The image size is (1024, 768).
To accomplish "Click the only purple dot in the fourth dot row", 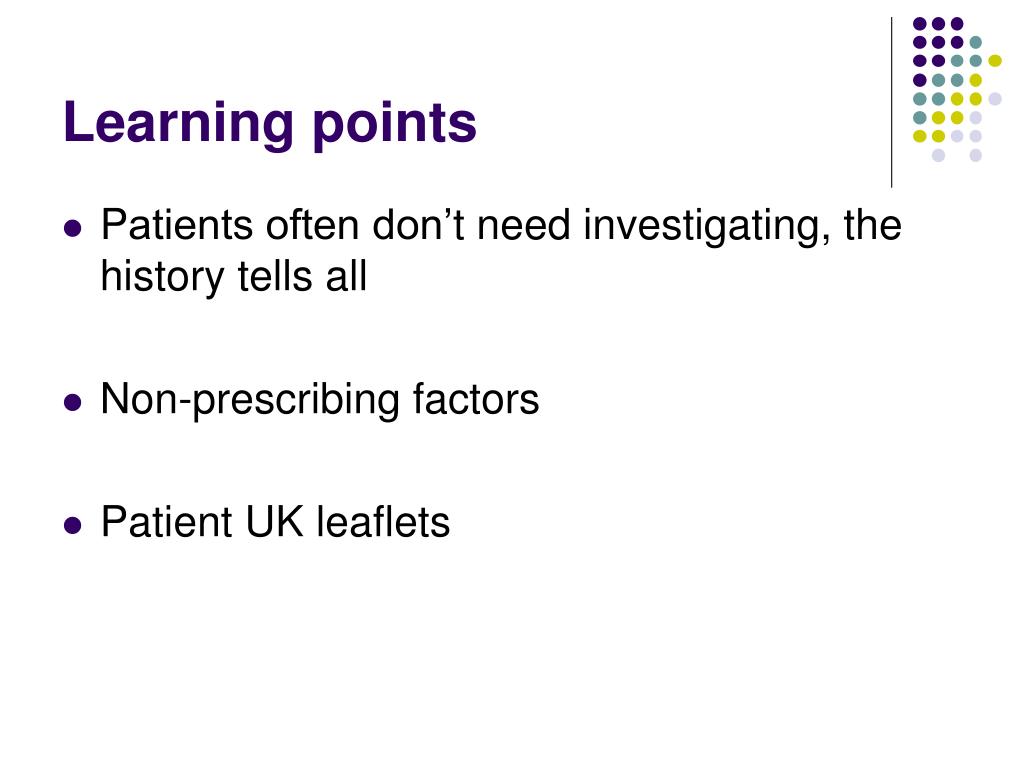I will 920,80.
